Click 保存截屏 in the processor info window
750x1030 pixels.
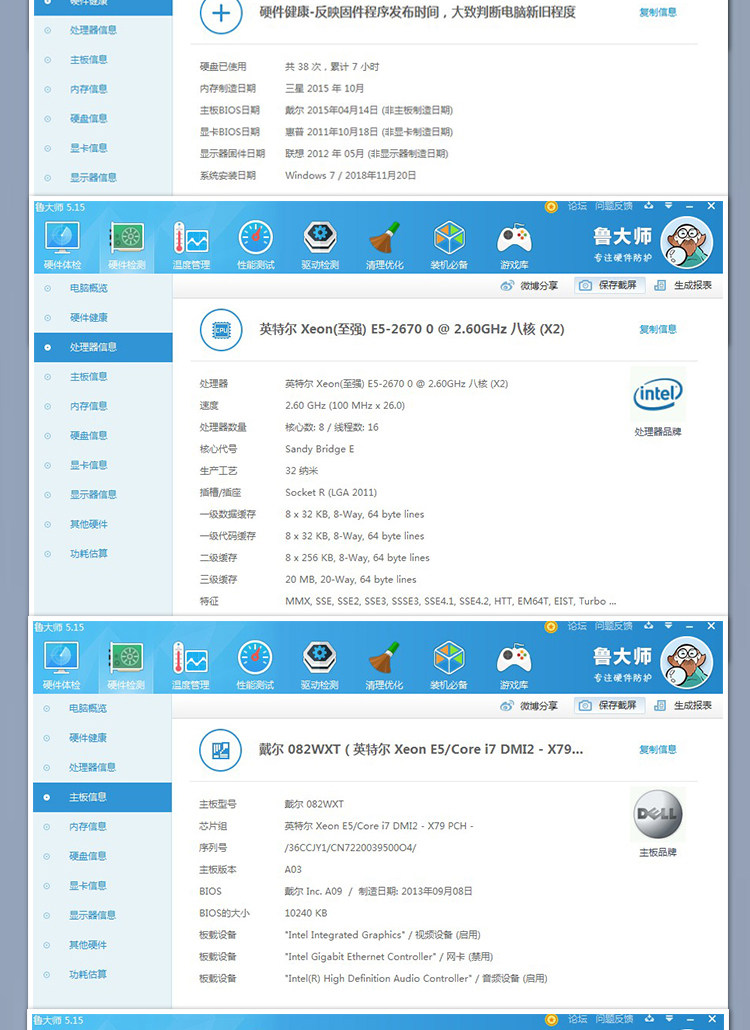coord(609,285)
